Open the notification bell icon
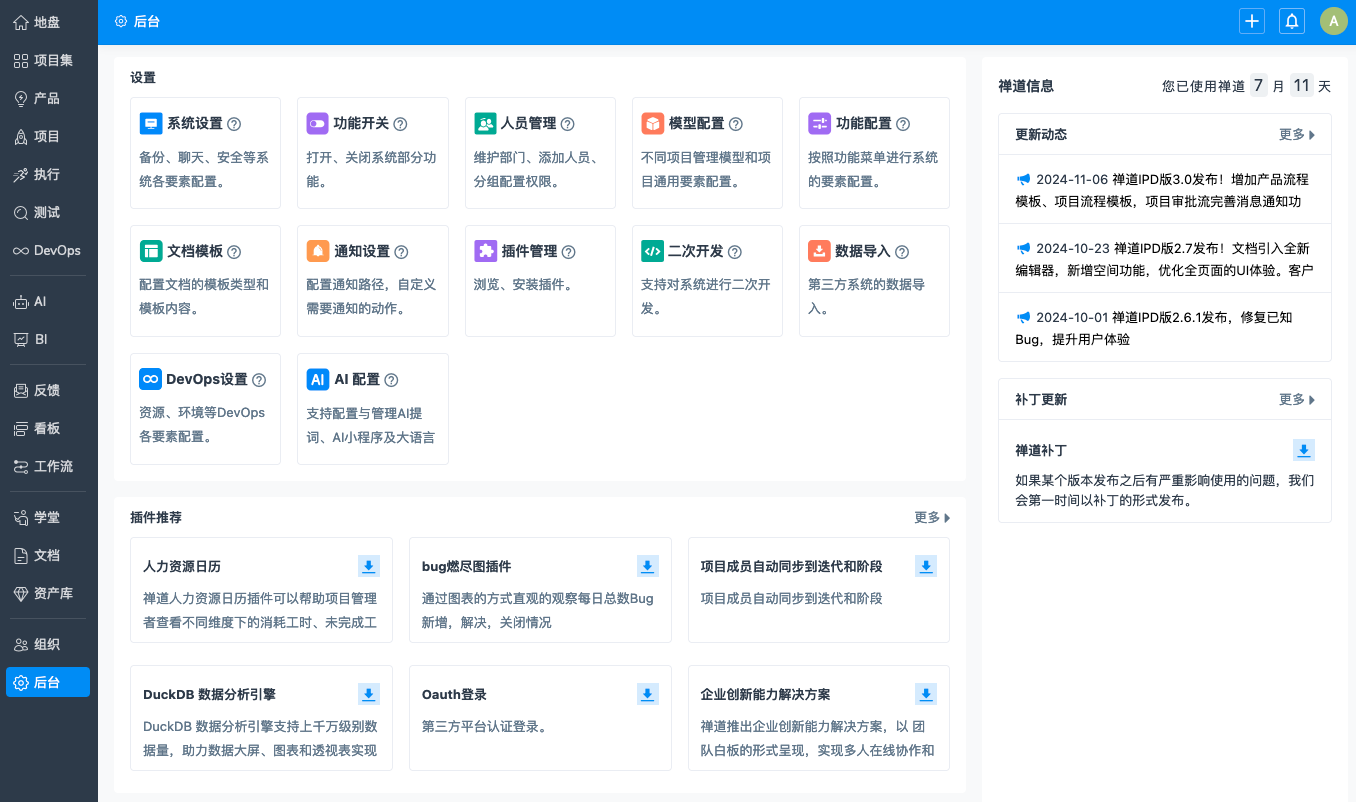This screenshot has width=1356, height=802. tap(1292, 21)
